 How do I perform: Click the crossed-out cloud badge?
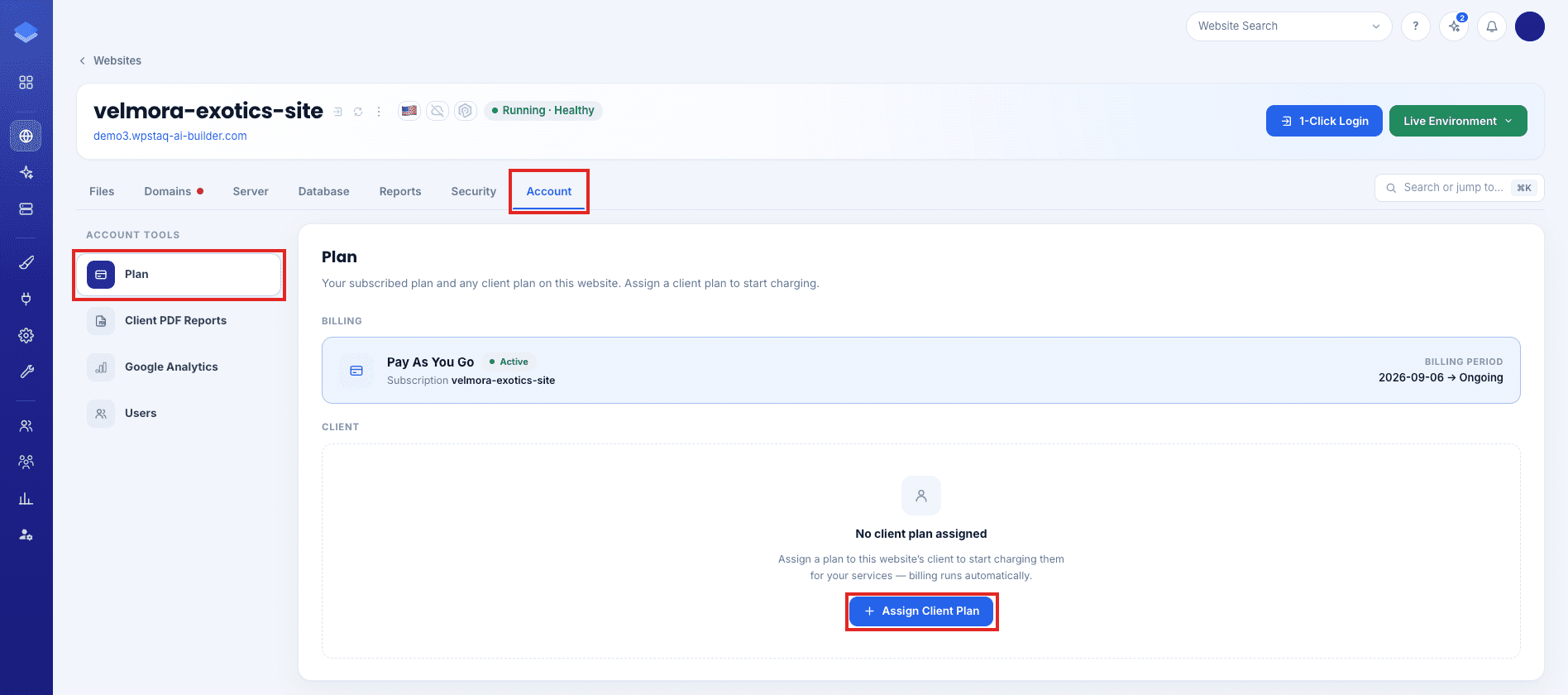coord(437,110)
